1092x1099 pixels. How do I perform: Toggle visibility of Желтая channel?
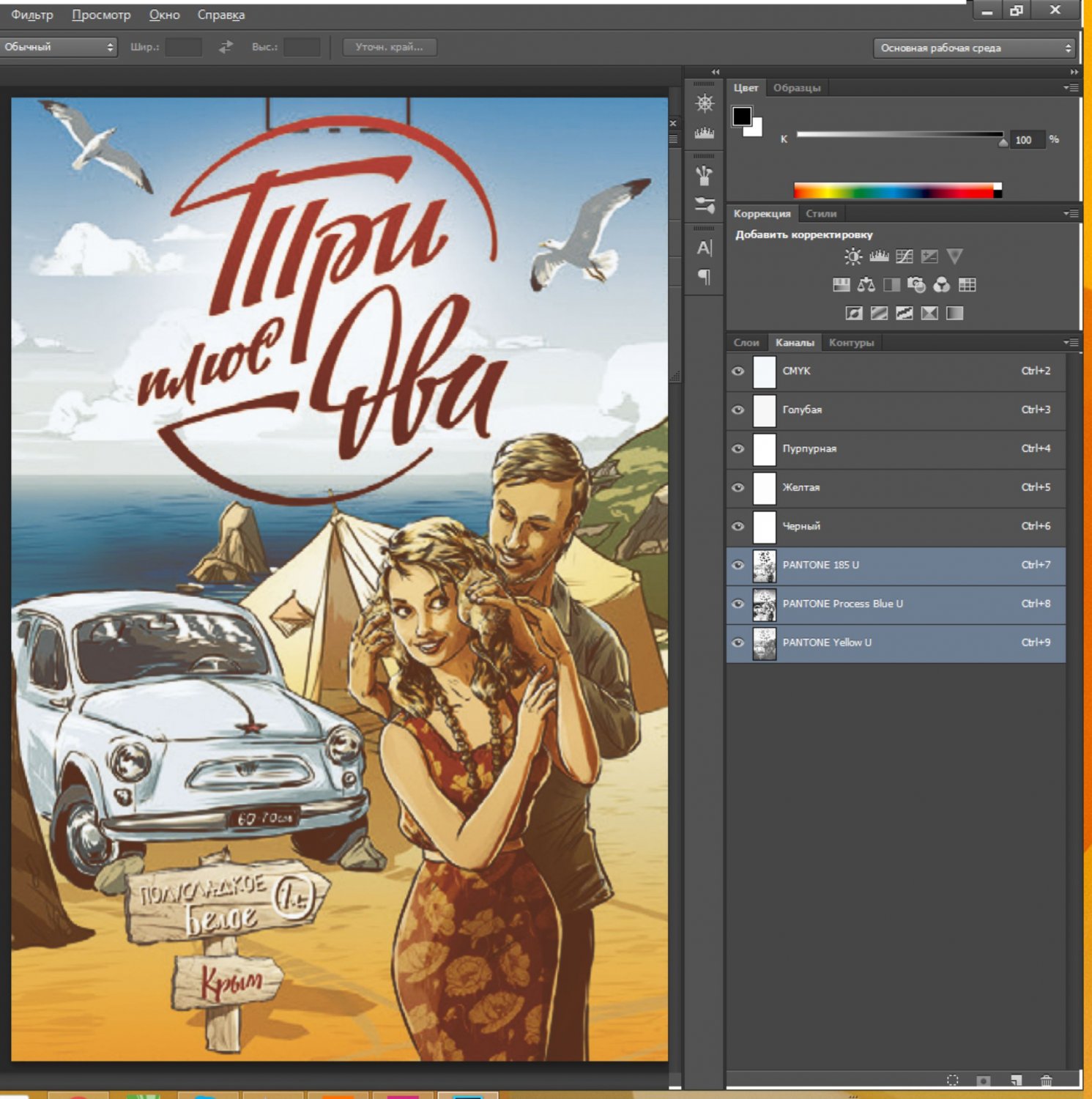pyautogui.click(x=738, y=488)
